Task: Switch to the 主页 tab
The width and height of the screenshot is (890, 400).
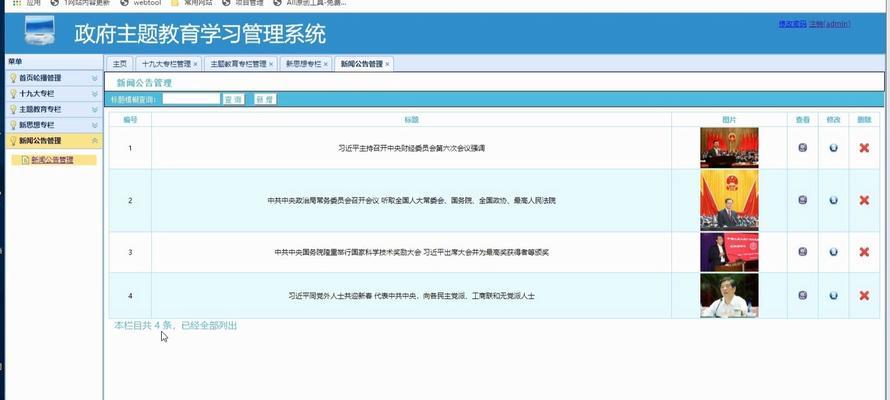Action: tap(119, 64)
